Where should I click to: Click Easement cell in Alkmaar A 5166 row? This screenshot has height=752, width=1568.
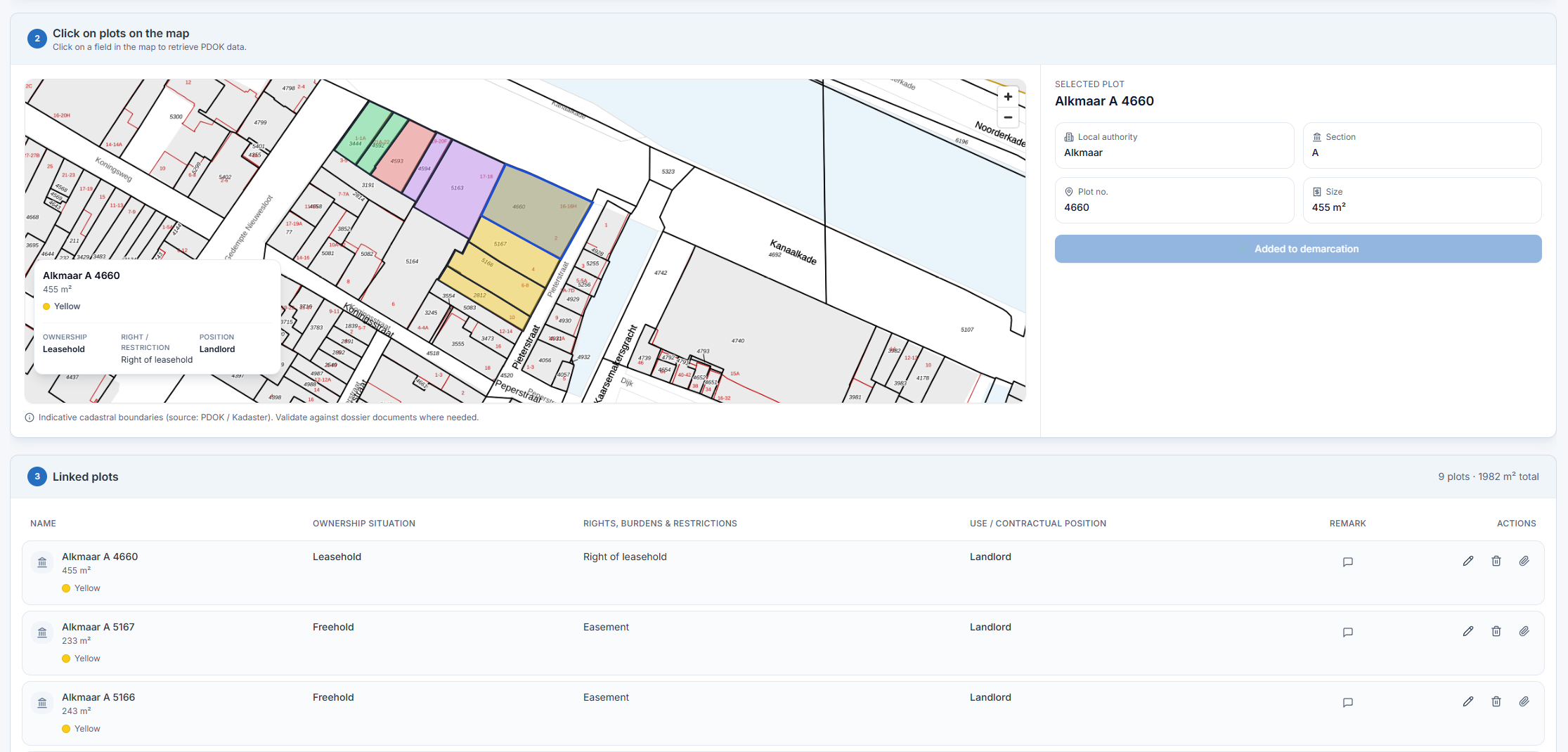coord(606,697)
